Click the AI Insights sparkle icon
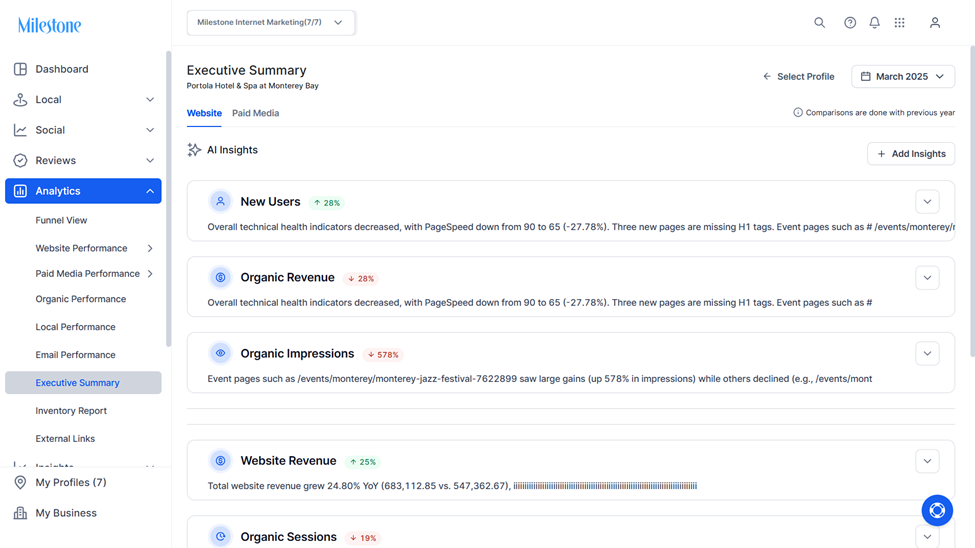 (x=194, y=150)
